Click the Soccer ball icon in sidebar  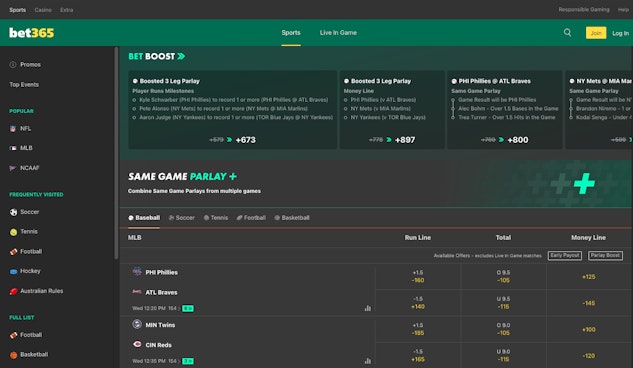(13, 212)
